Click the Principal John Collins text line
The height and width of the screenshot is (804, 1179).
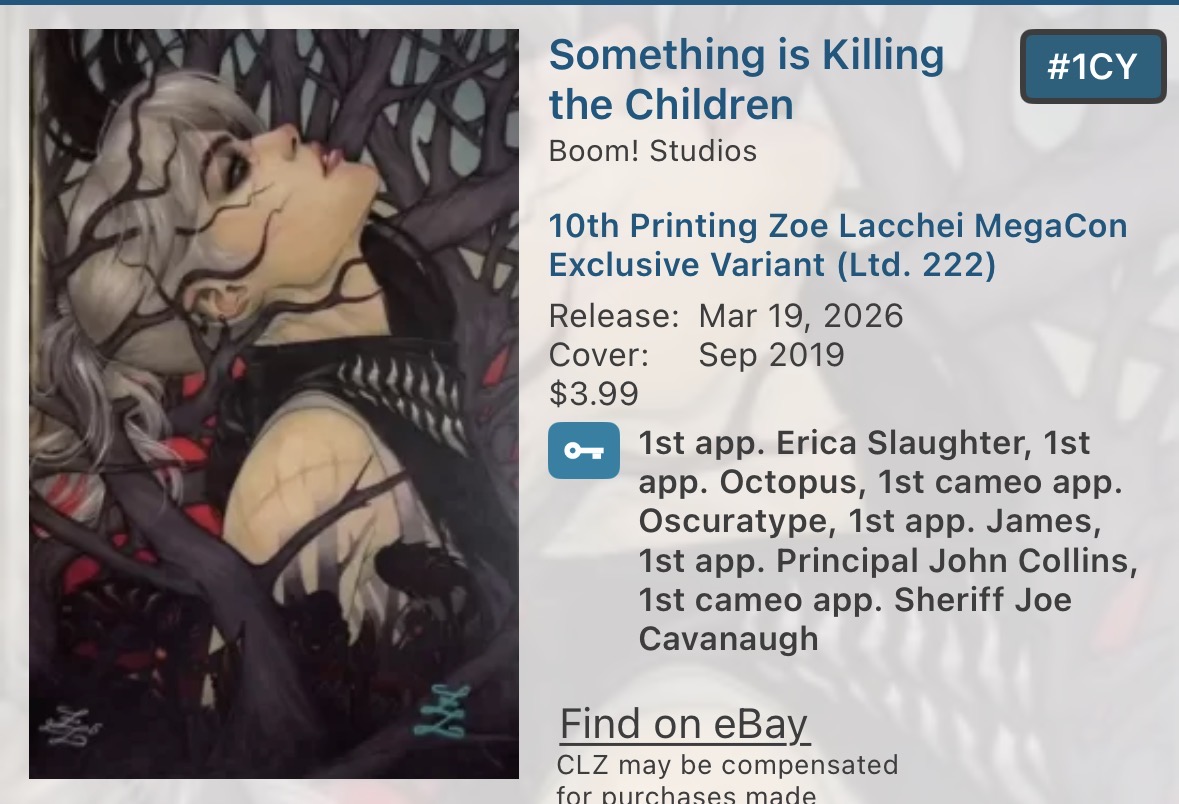[x=888, y=560]
